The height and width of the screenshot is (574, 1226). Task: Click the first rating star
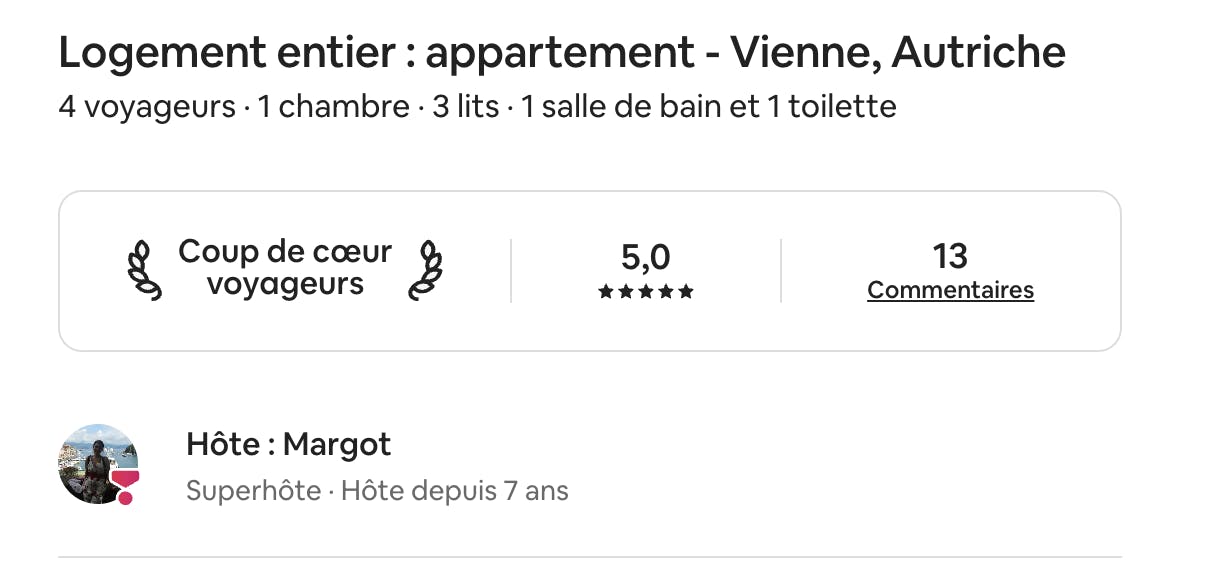[605, 292]
